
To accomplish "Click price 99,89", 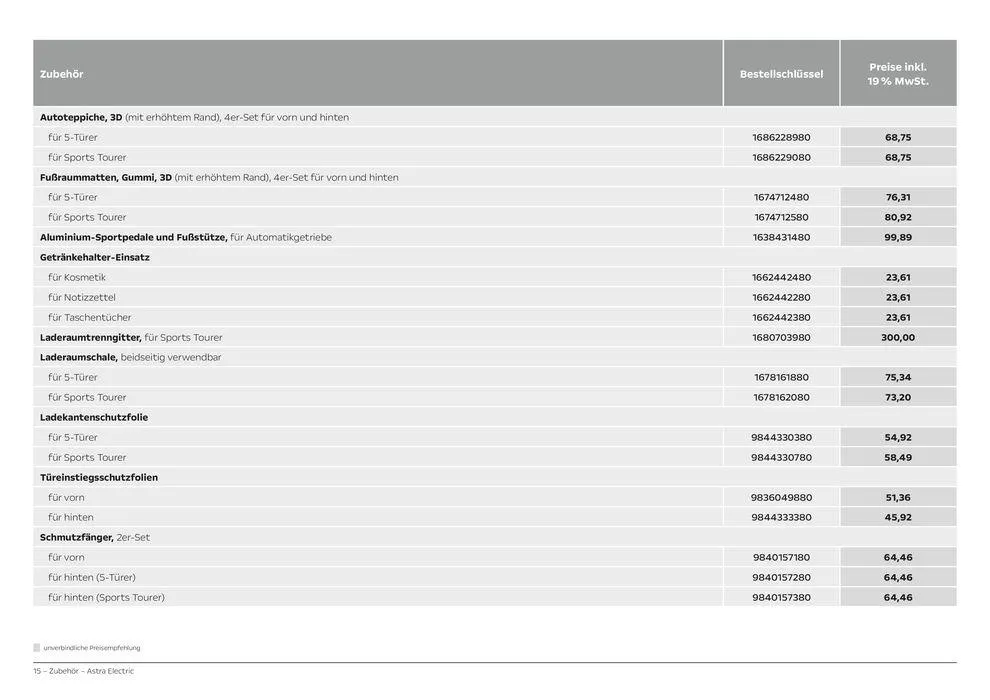I will (897, 237).
